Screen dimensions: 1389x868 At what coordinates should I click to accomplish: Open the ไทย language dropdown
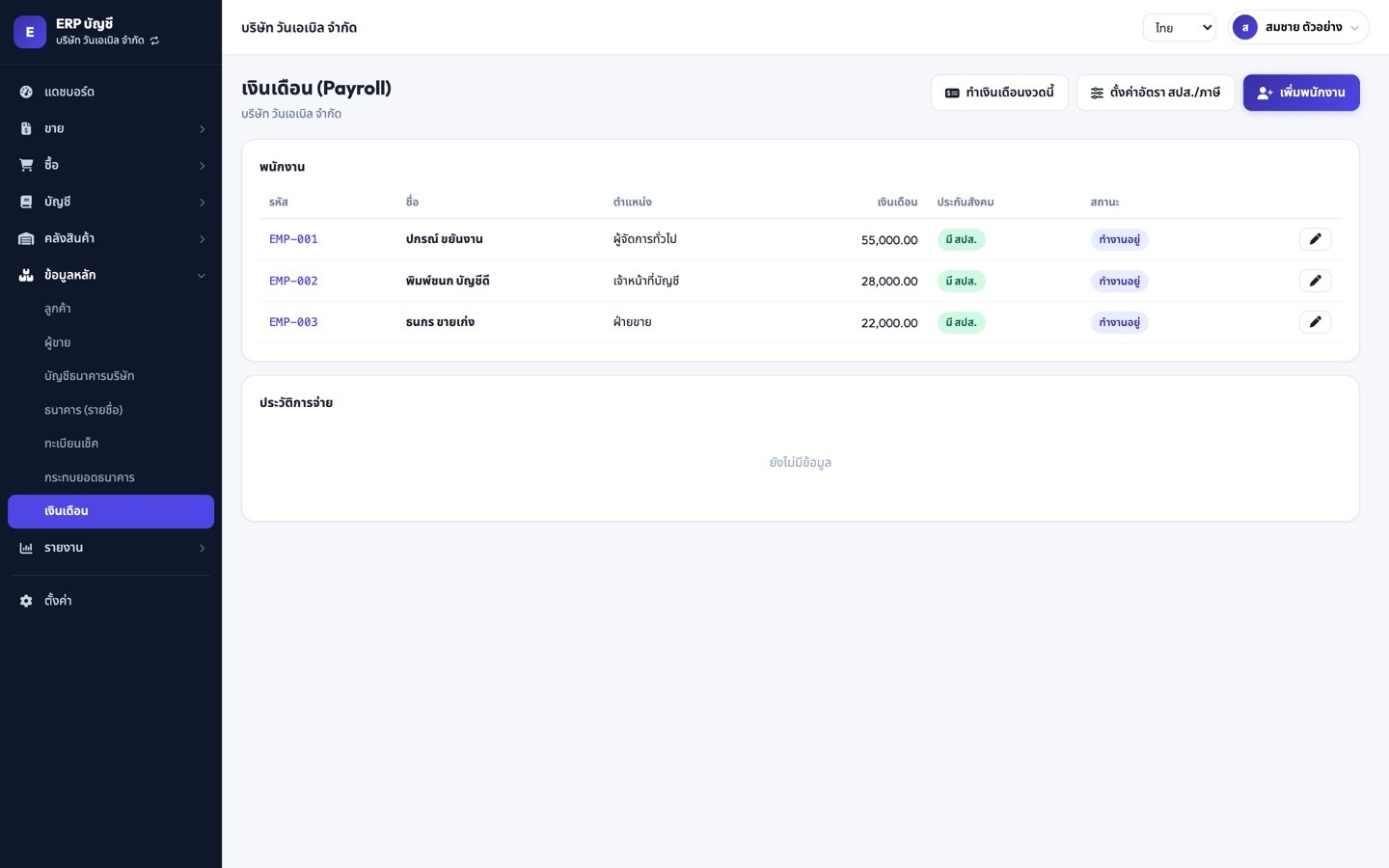point(1179,28)
